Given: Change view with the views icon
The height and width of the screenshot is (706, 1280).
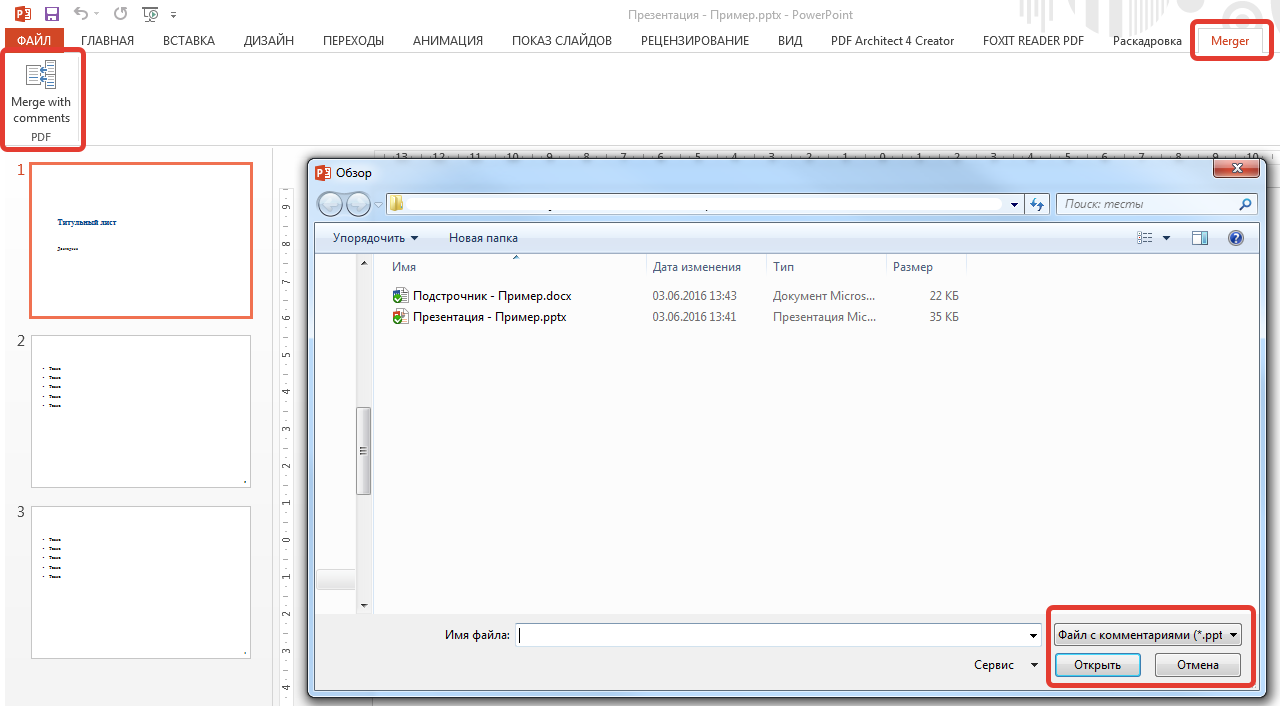Looking at the screenshot, I should tap(1145, 238).
